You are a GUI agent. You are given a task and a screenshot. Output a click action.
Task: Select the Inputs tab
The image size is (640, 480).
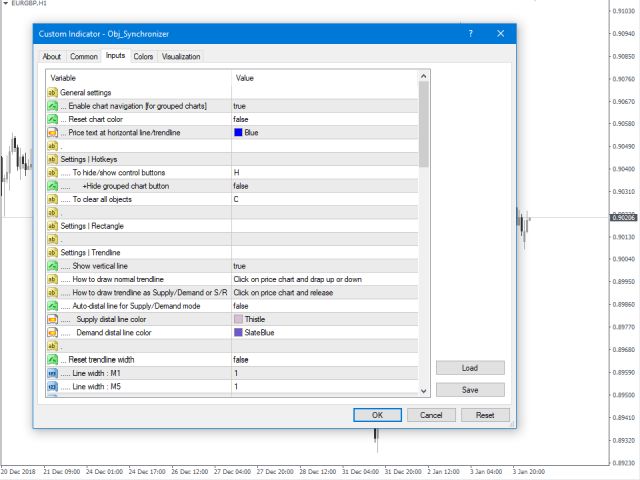[116, 56]
